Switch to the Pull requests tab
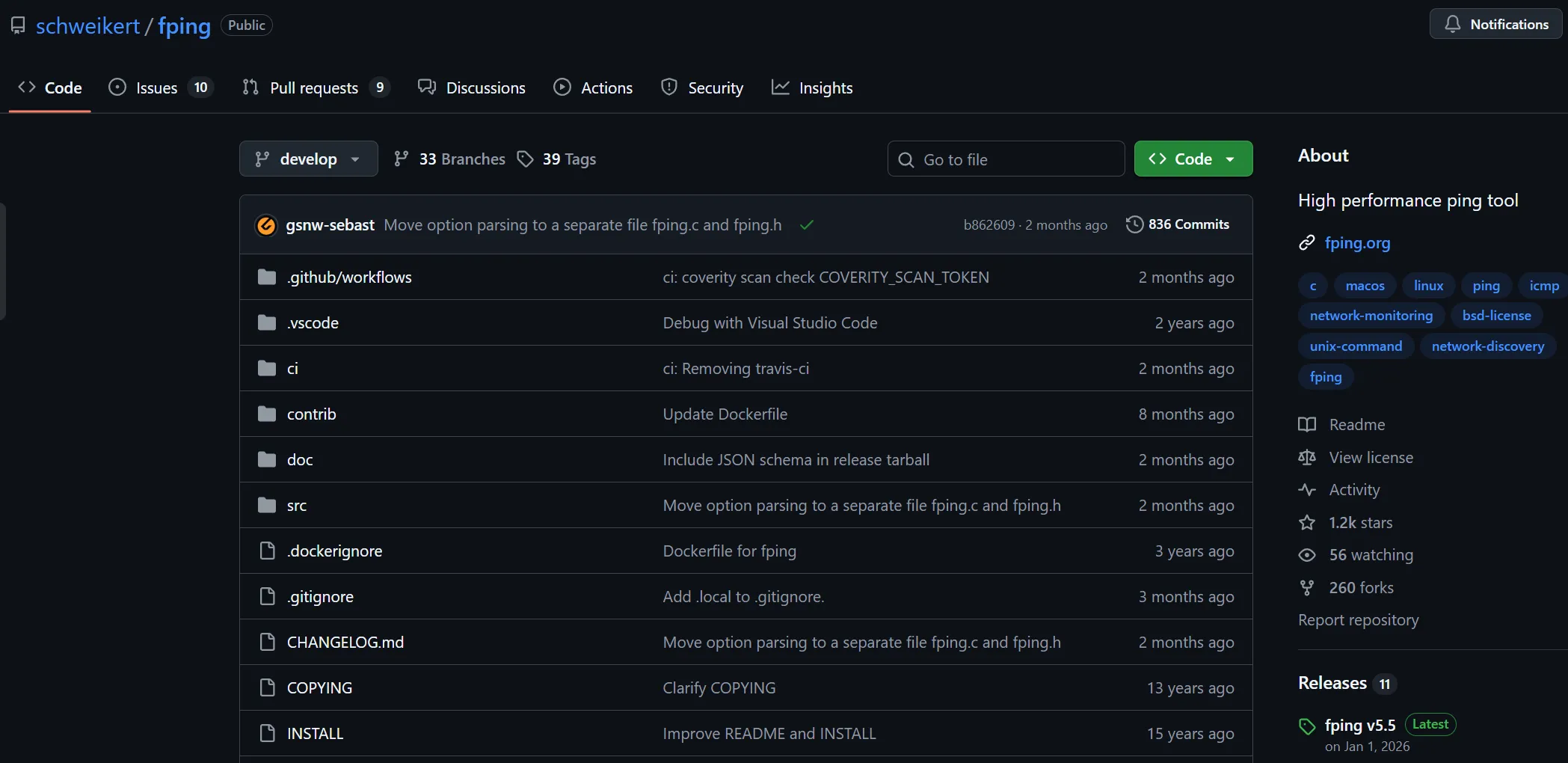 315,88
